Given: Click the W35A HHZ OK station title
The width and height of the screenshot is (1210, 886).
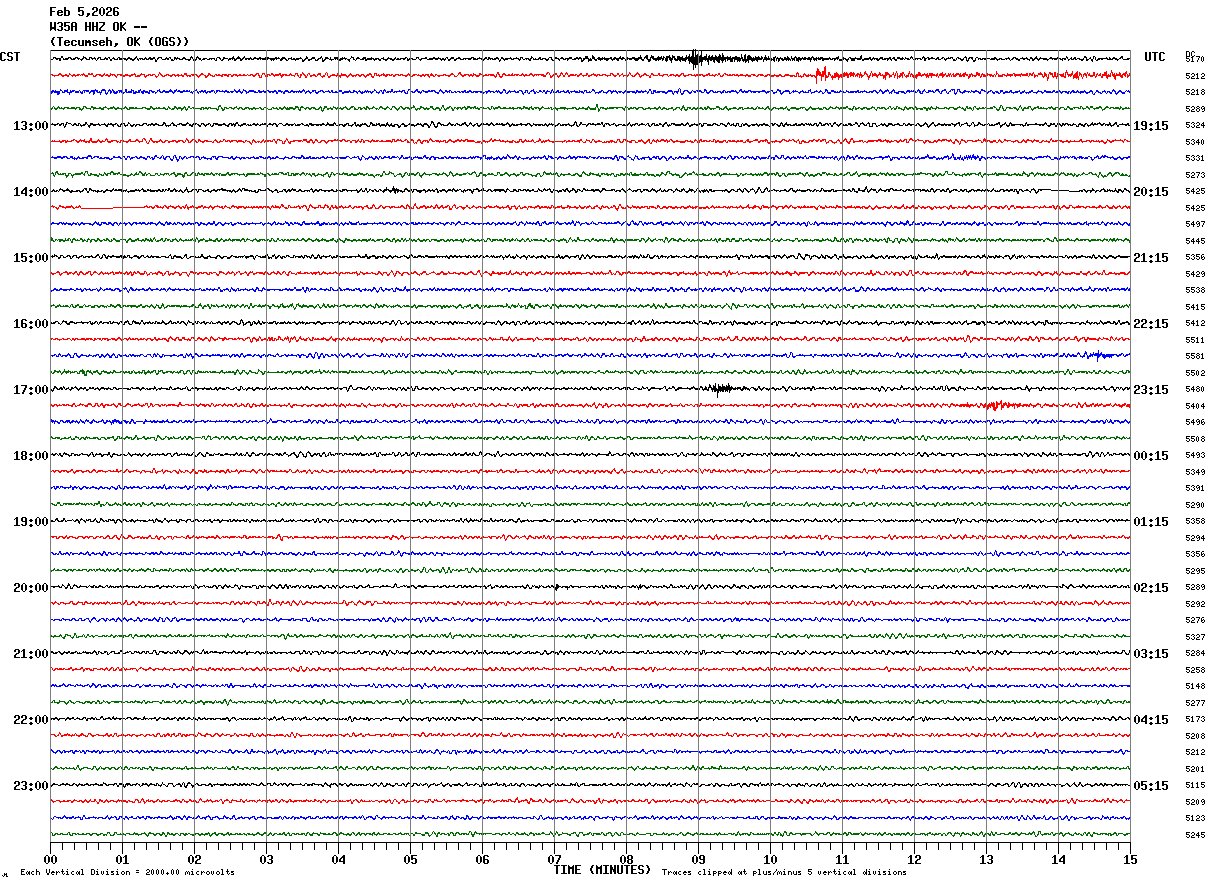Looking at the screenshot, I should point(99,27).
